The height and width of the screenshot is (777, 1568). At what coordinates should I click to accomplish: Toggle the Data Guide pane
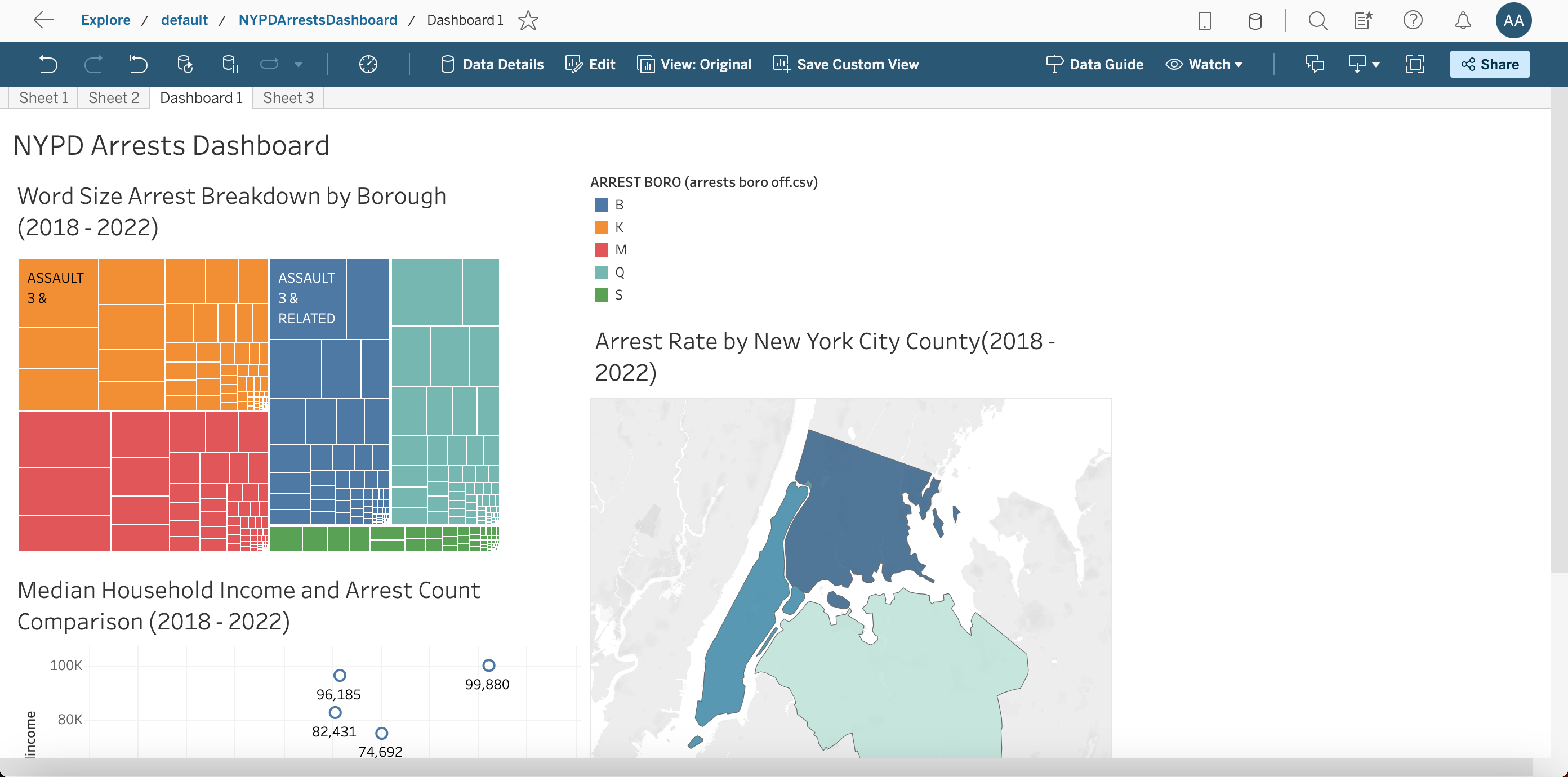[1094, 64]
